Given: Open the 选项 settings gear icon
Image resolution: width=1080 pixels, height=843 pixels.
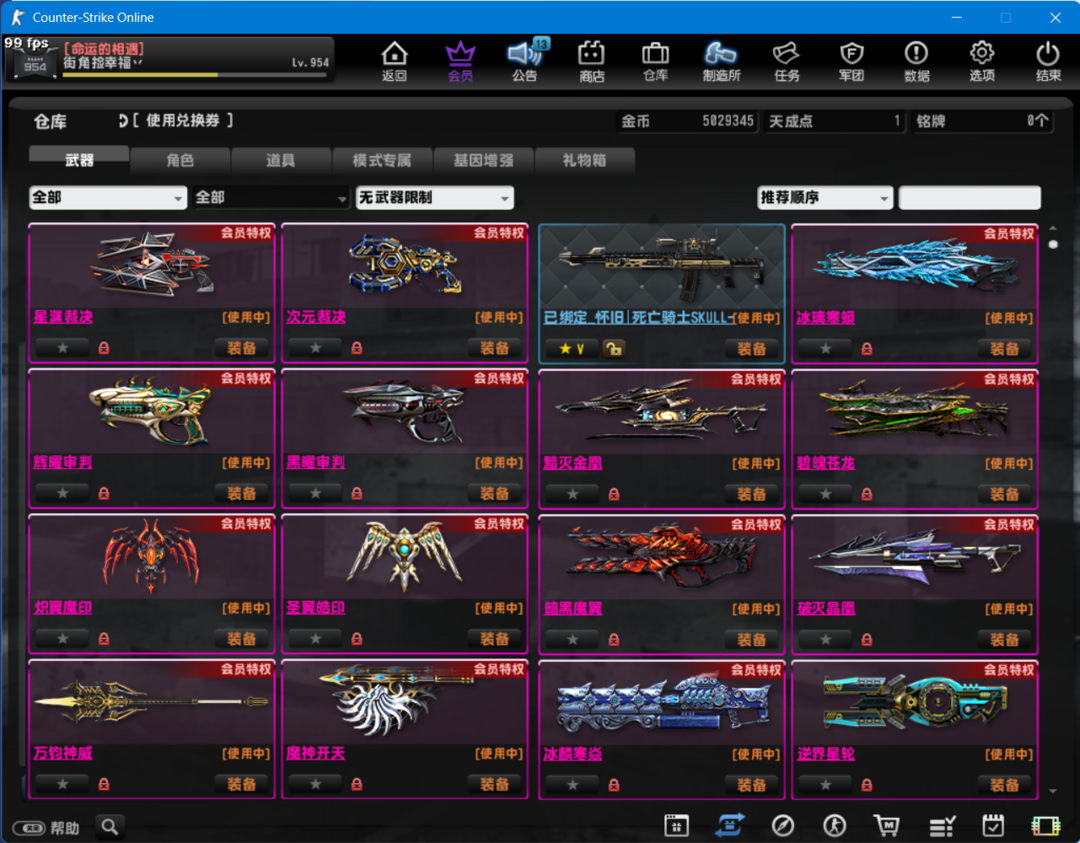Looking at the screenshot, I should [x=982, y=61].
